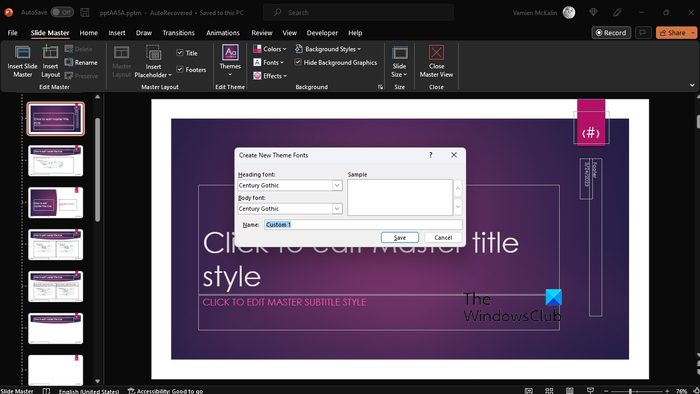Click master subtitle placeholder text
The width and height of the screenshot is (700, 394).
click(x=284, y=302)
